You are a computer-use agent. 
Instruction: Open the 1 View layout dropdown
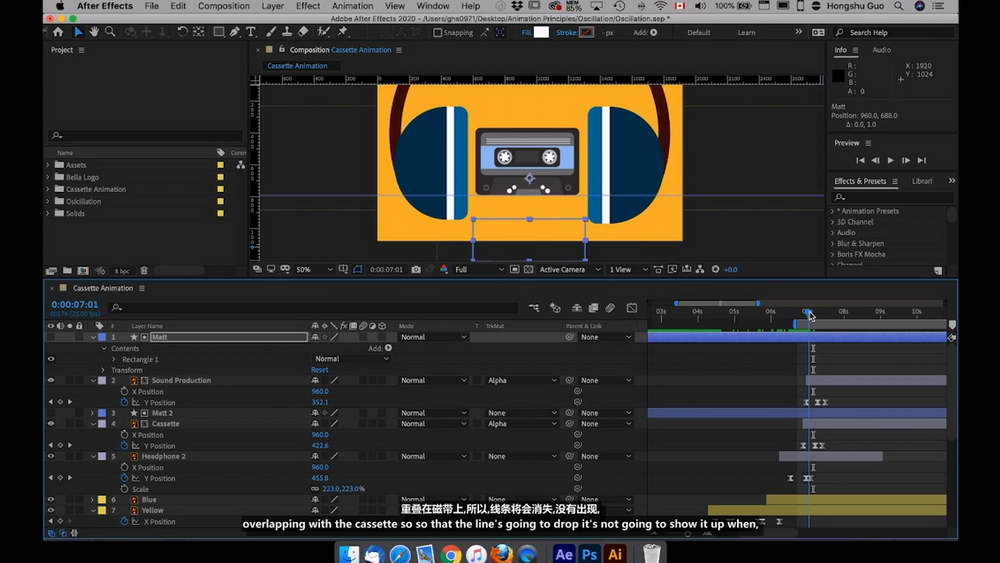click(628, 270)
